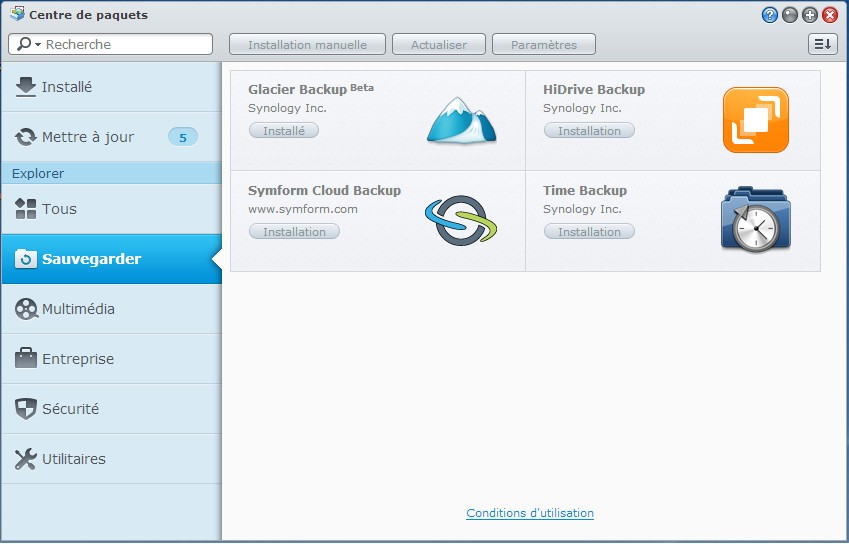Click the help question mark icon
The height and width of the screenshot is (544, 849).
[x=769, y=15]
